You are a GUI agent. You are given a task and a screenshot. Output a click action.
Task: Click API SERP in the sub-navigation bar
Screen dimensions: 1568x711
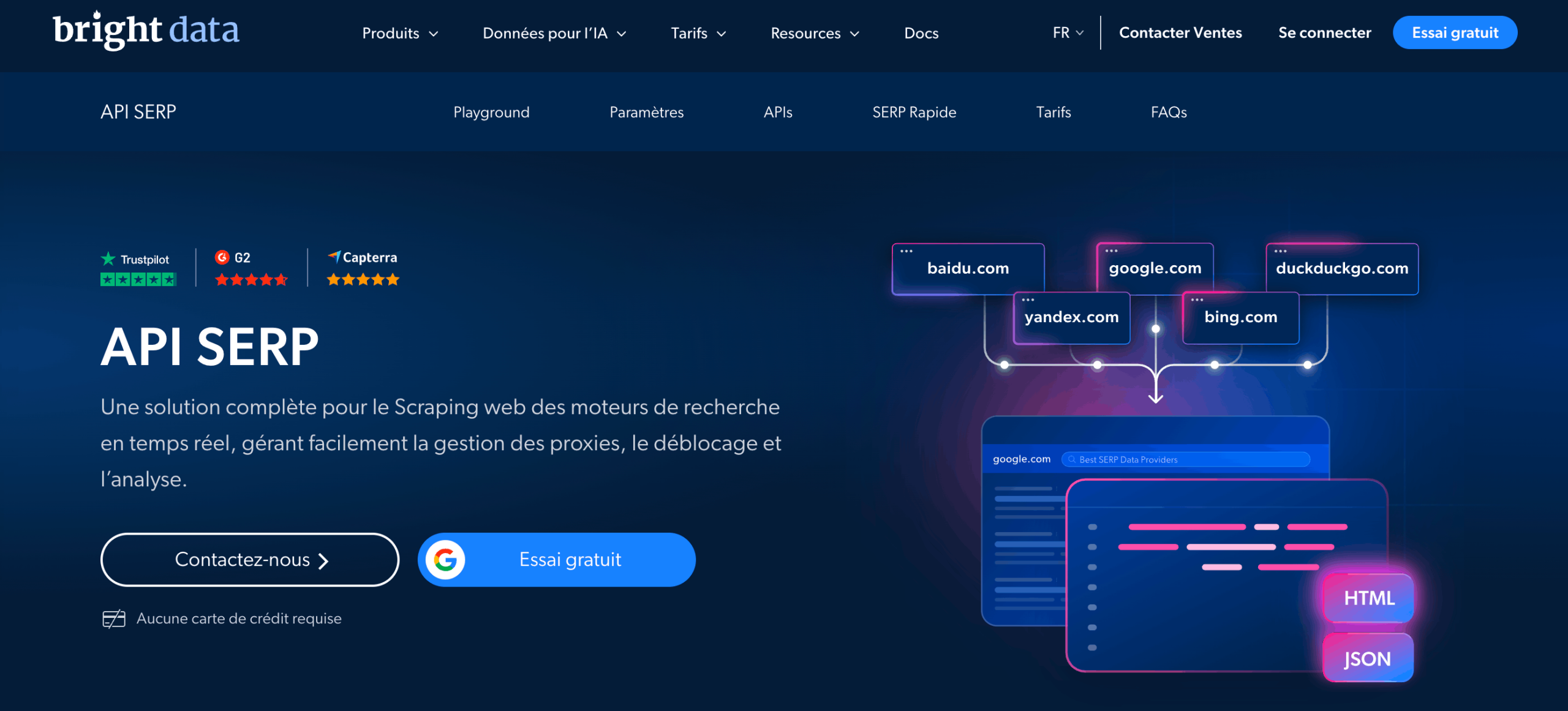point(138,111)
